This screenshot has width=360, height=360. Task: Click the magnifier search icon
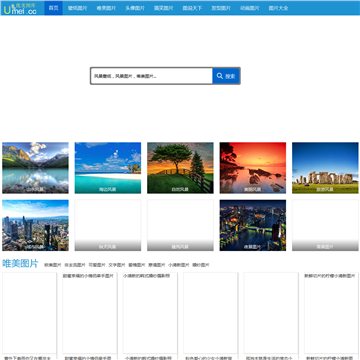[x=220, y=76]
